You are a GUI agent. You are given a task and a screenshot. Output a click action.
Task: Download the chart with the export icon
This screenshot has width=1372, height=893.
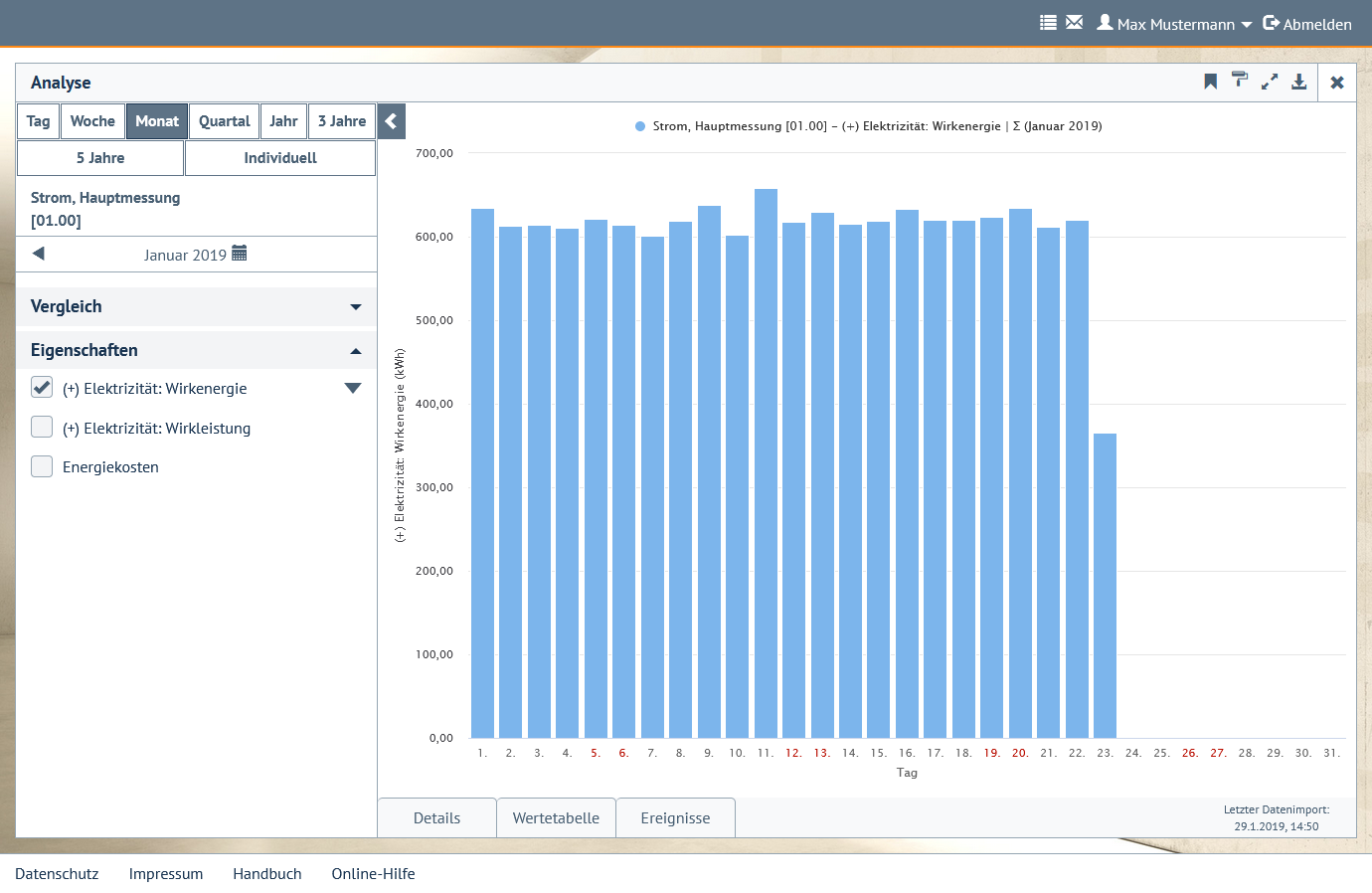point(1298,82)
